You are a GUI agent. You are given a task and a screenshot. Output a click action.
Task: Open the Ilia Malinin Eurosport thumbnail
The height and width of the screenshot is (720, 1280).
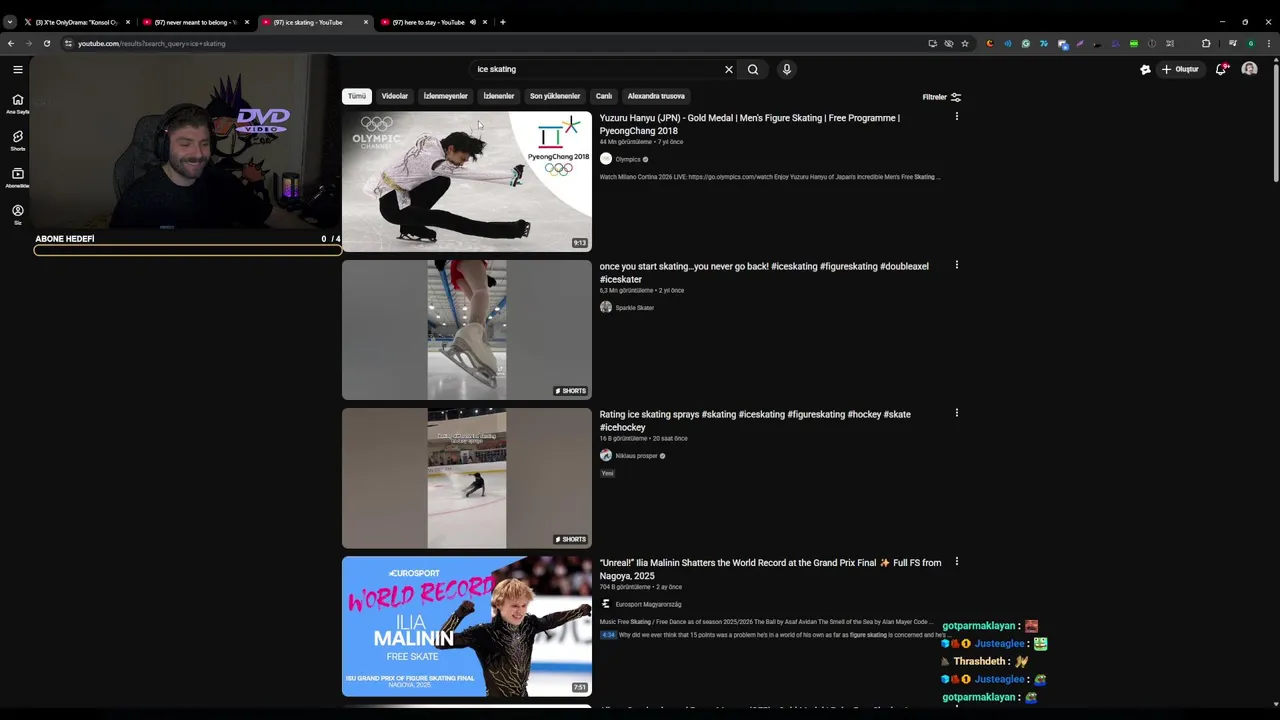click(x=467, y=626)
